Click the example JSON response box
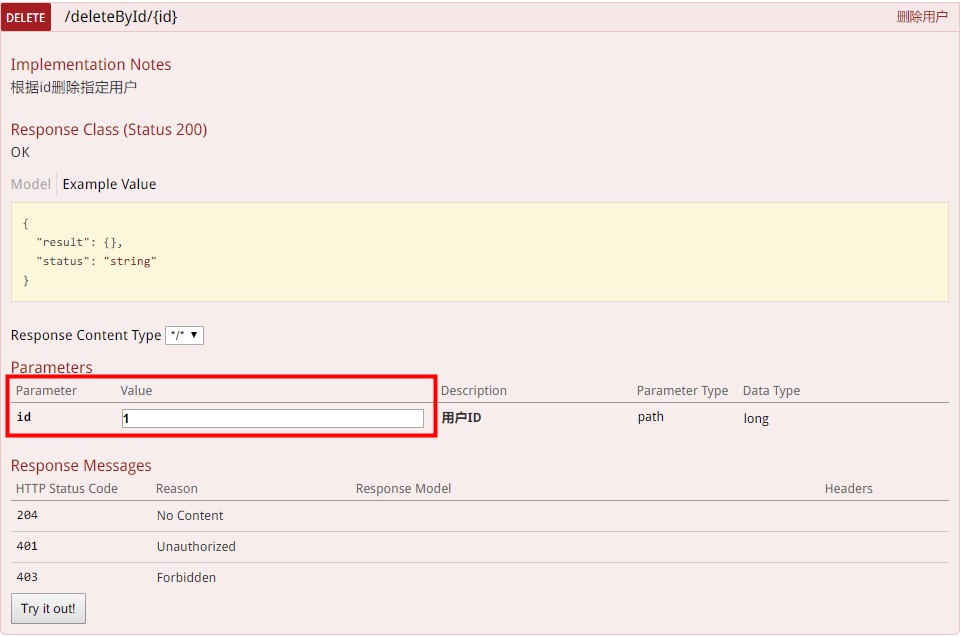The height and width of the screenshot is (637, 962). click(480, 252)
